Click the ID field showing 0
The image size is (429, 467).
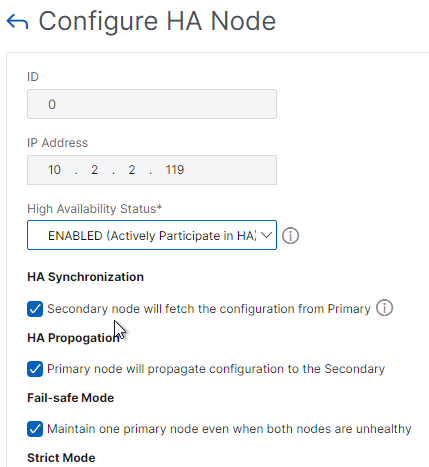(x=152, y=104)
